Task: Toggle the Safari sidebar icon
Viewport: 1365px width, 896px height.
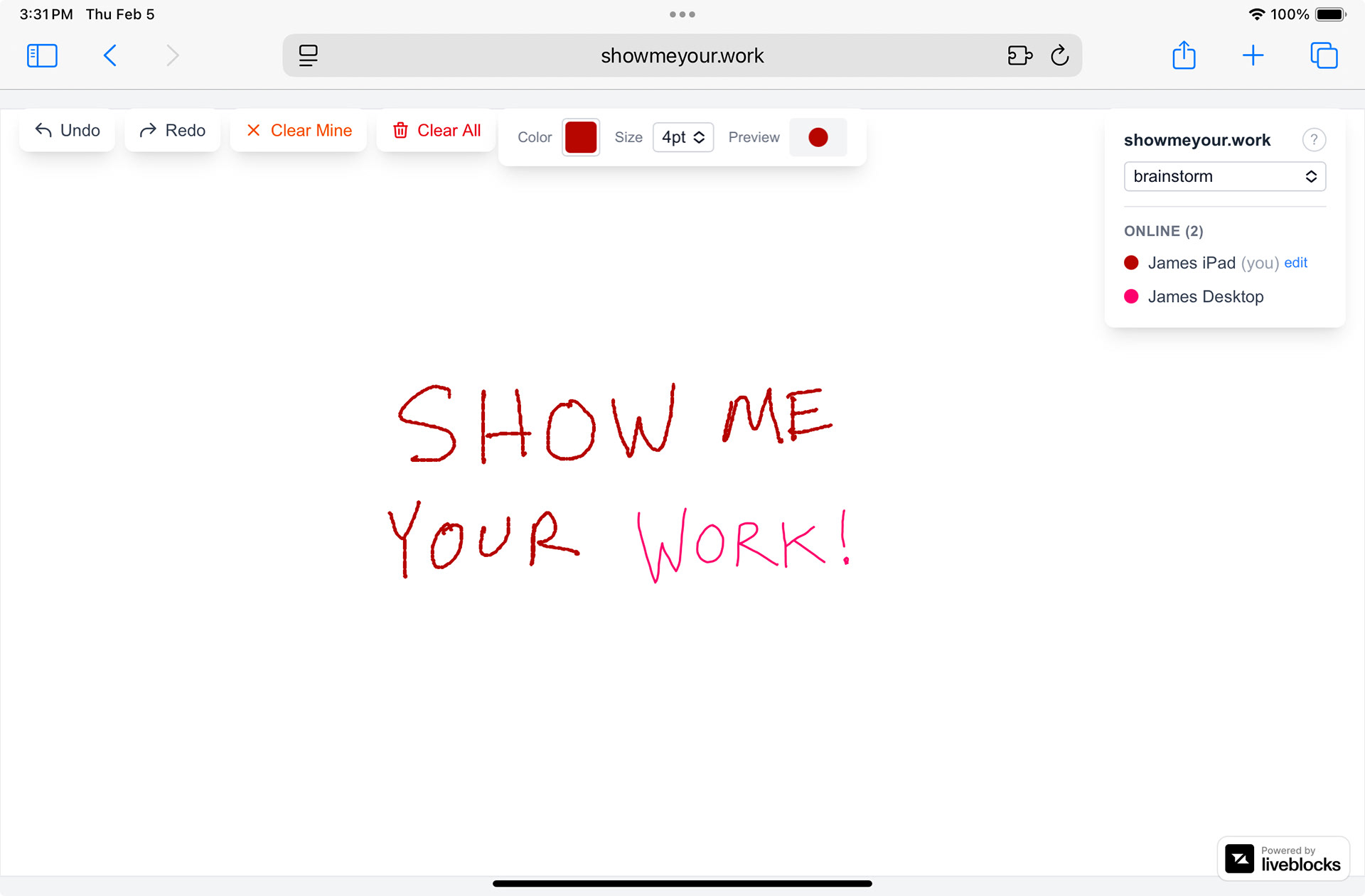Action: coord(42,55)
